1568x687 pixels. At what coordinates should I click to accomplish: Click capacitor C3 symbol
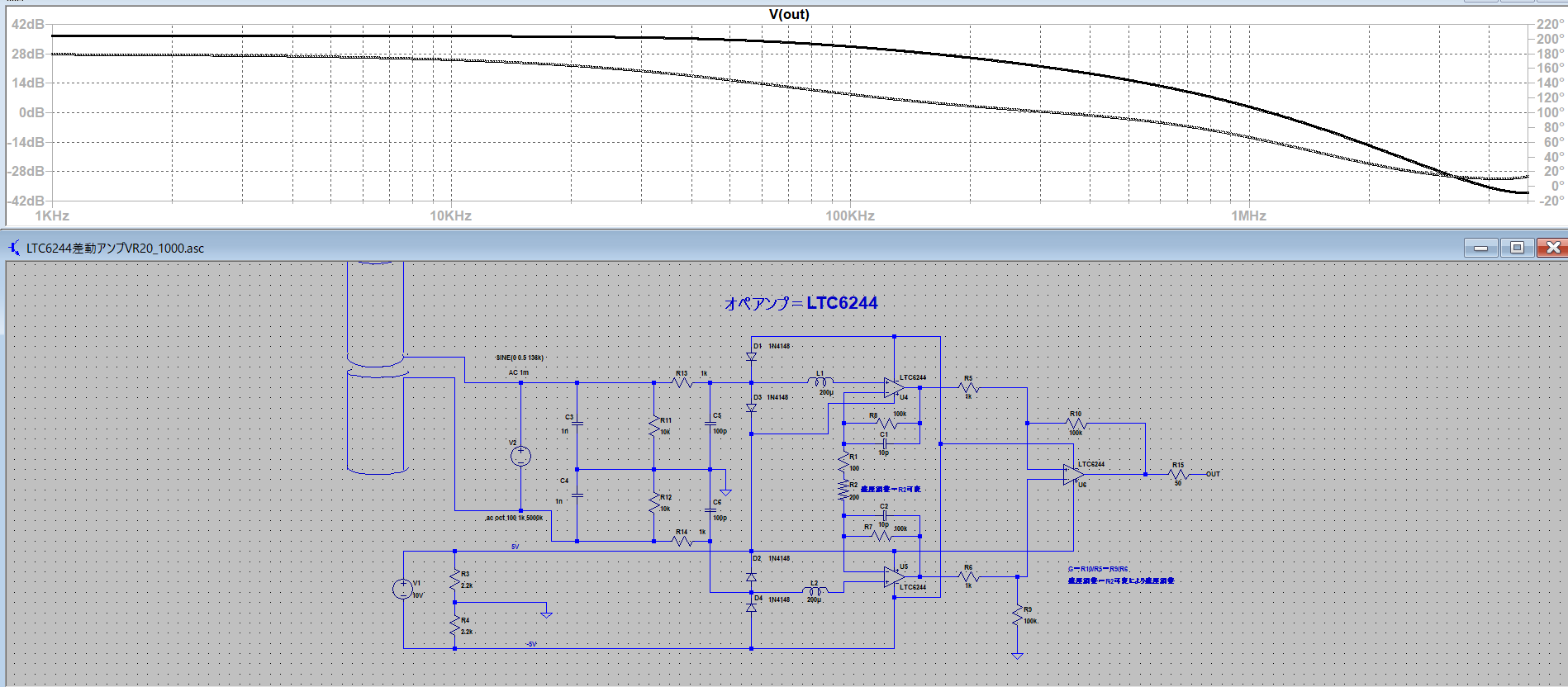pyautogui.click(x=577, y=424)
